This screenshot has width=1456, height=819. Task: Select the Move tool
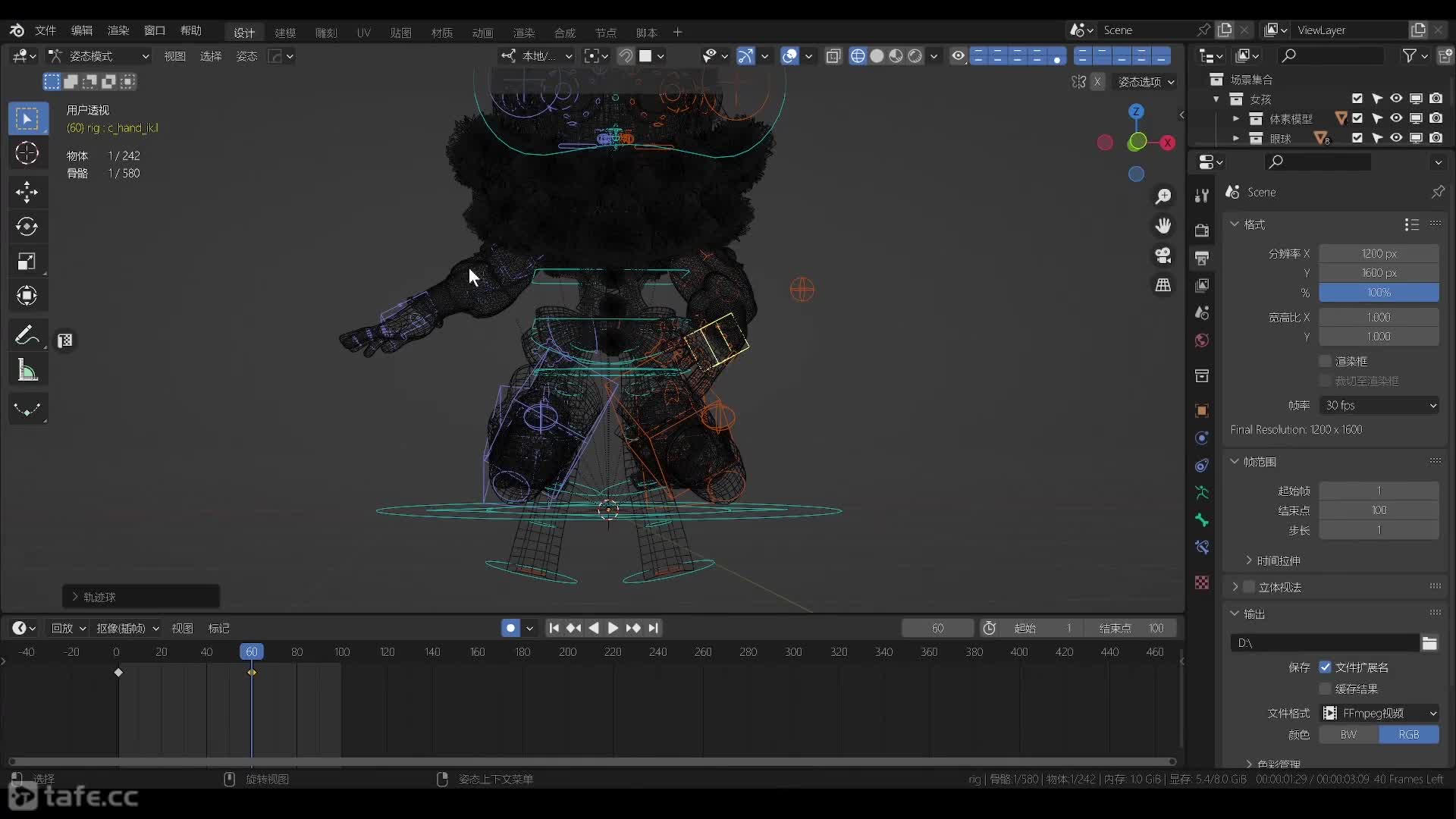pos(27,192)
